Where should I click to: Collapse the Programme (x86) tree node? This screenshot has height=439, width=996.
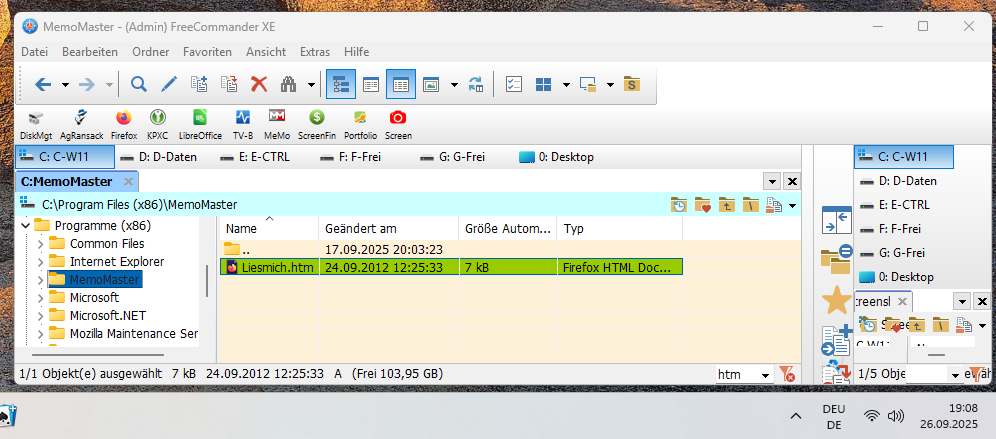(x=25, y=226)
